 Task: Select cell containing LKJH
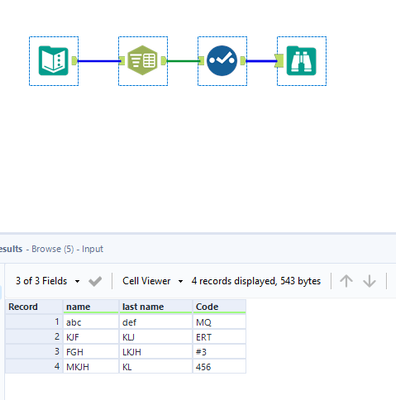[156, 352]
